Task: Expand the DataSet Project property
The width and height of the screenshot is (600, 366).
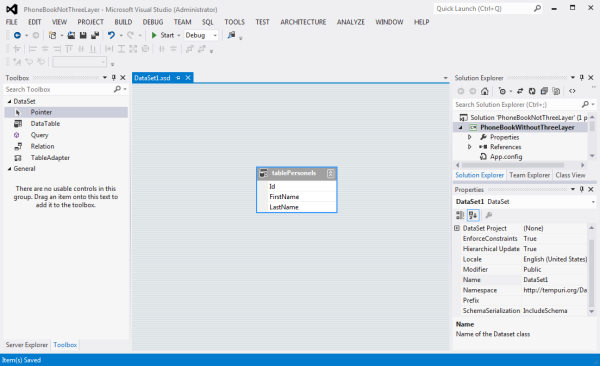Action: click(457, 228)
